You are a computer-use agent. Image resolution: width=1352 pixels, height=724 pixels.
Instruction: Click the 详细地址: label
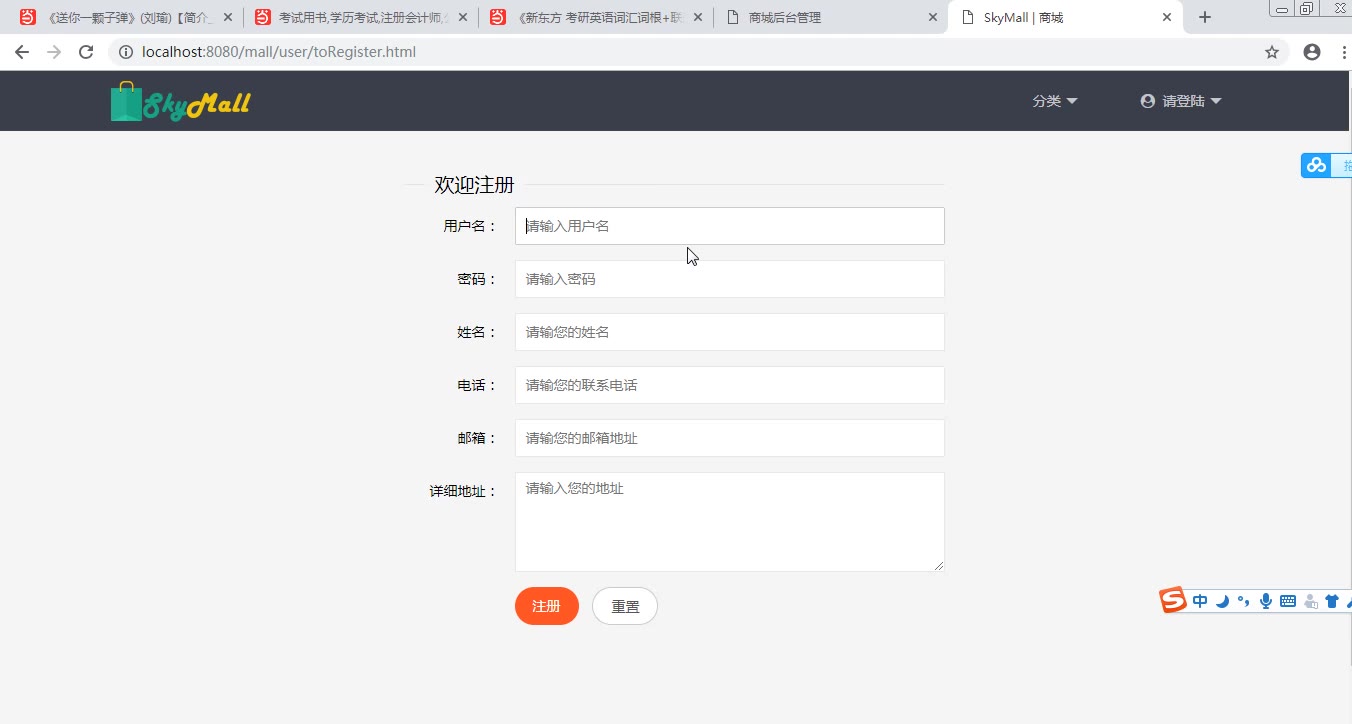coord(463,491)
